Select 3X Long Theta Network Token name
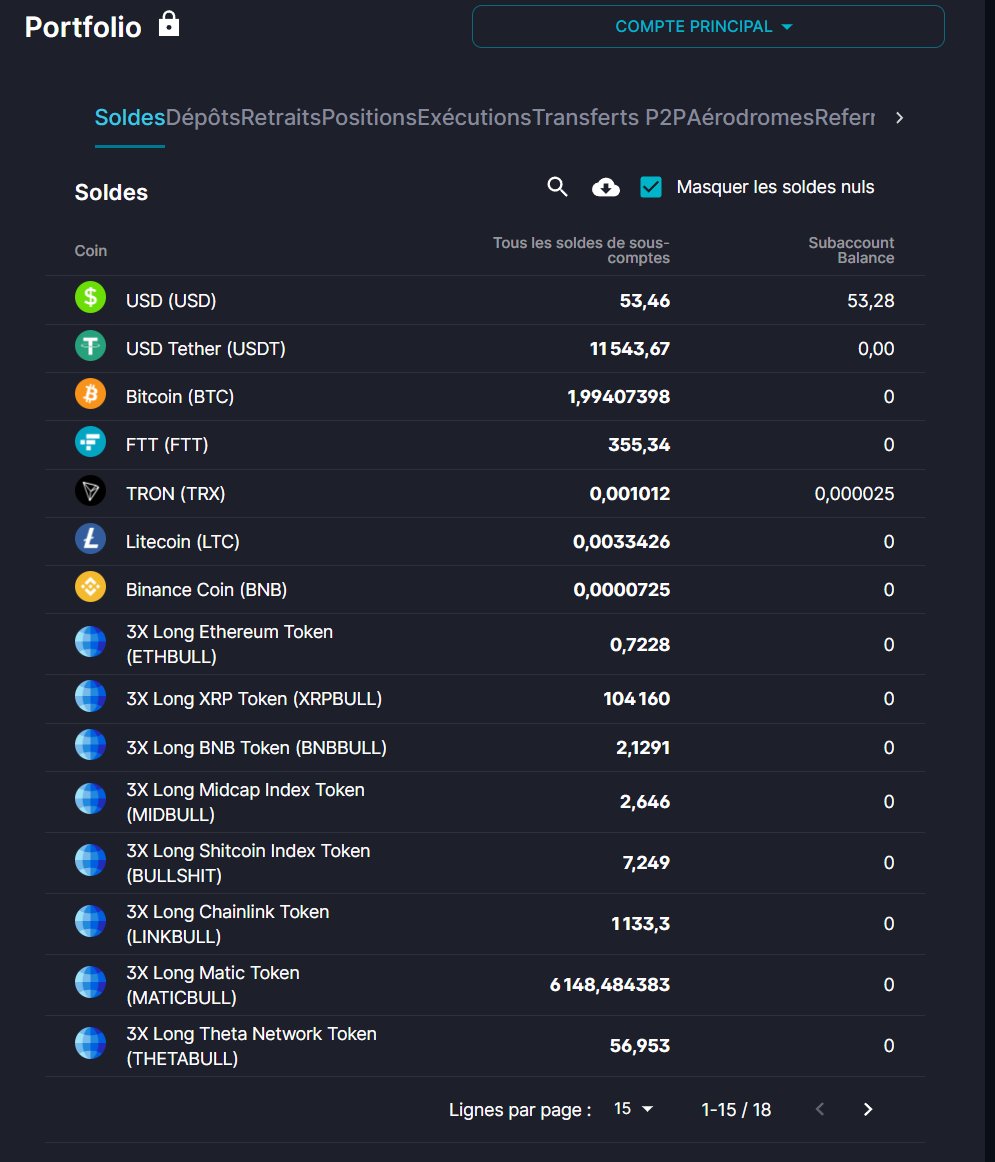 251,1046
